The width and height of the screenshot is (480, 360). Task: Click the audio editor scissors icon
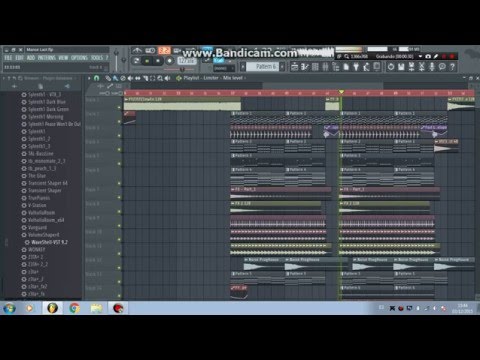click(x=422, y=67)
